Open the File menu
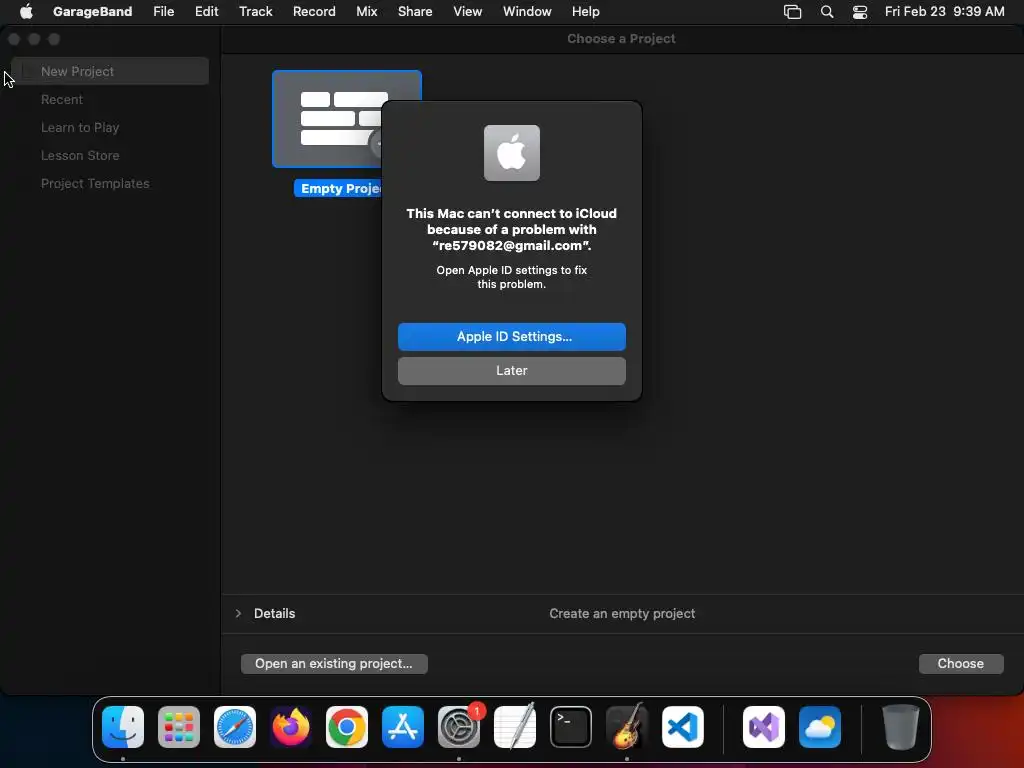 (x=163, y=12)
